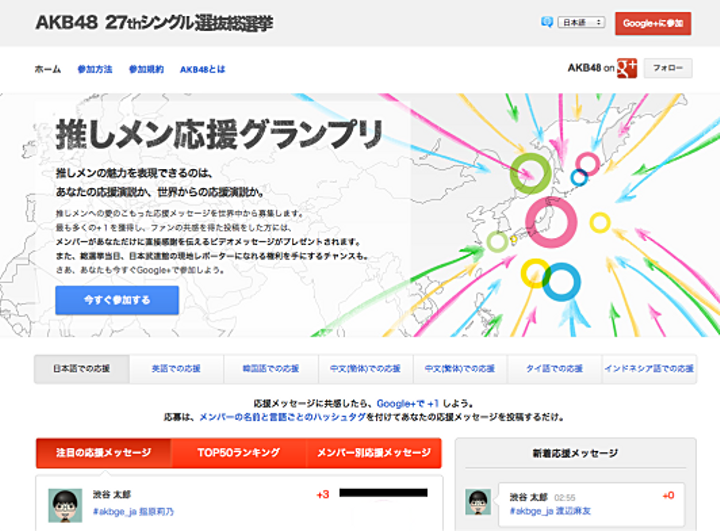The width and height of the screenshot is (720, 531).
Task: Select the タイ語での応援 tab
Action: pos(555,368)
